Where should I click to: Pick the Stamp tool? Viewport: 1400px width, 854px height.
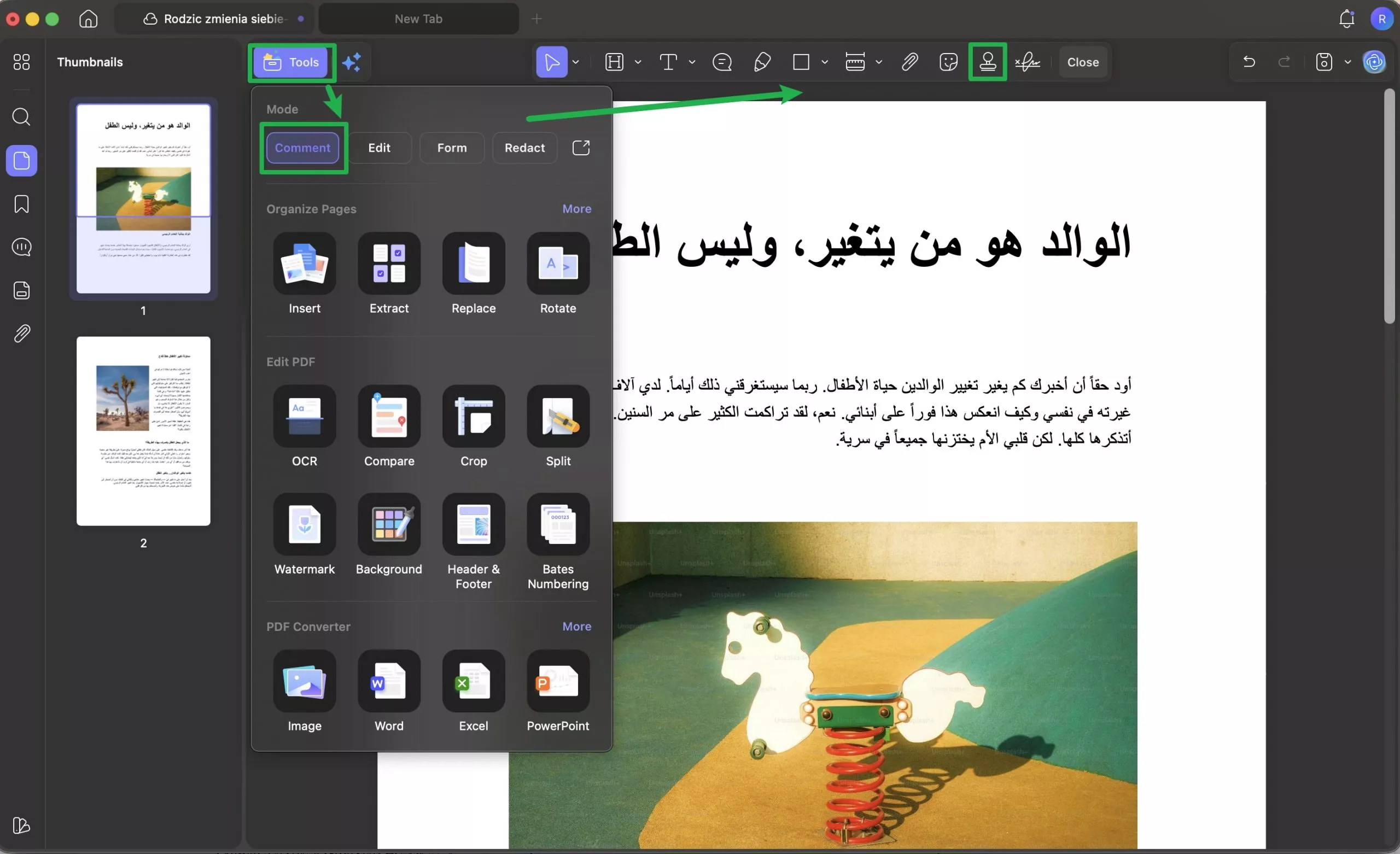[x=988, y=62]
